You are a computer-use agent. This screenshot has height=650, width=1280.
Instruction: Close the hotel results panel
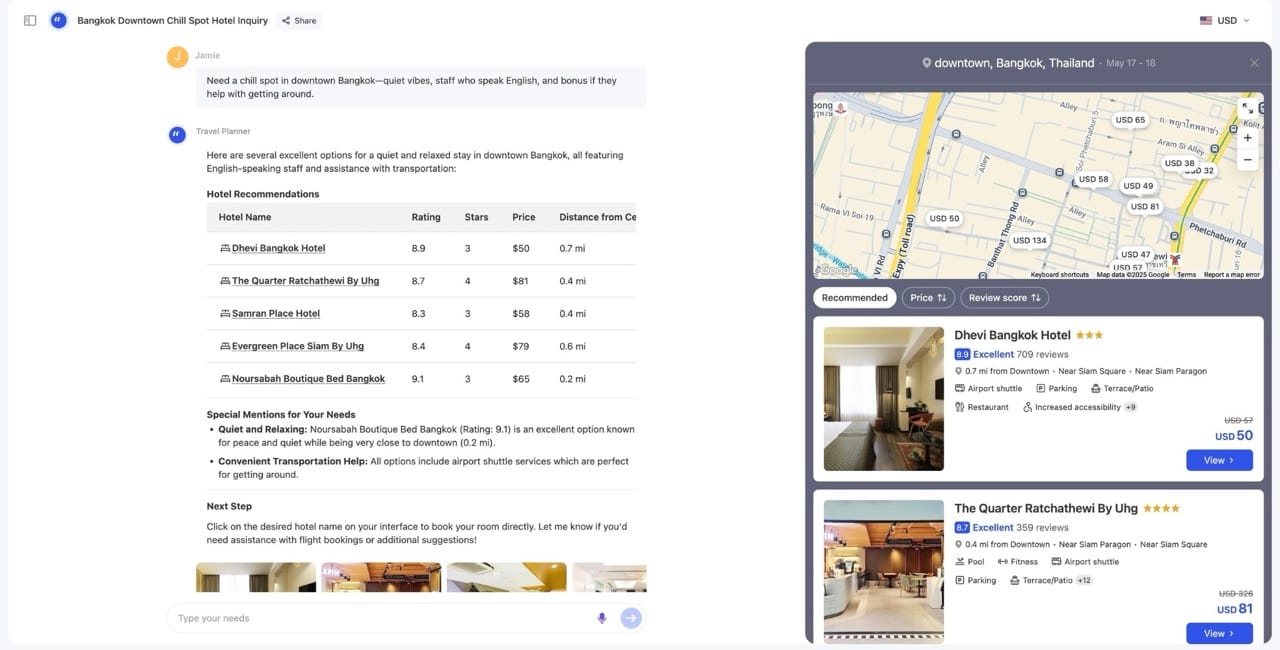point(1254,63)
